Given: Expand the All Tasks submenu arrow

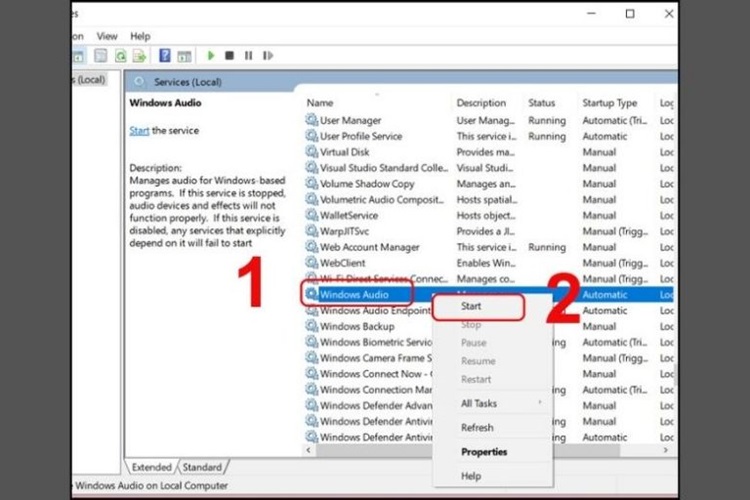Looking at the screenshot, I should coord(541,403).
